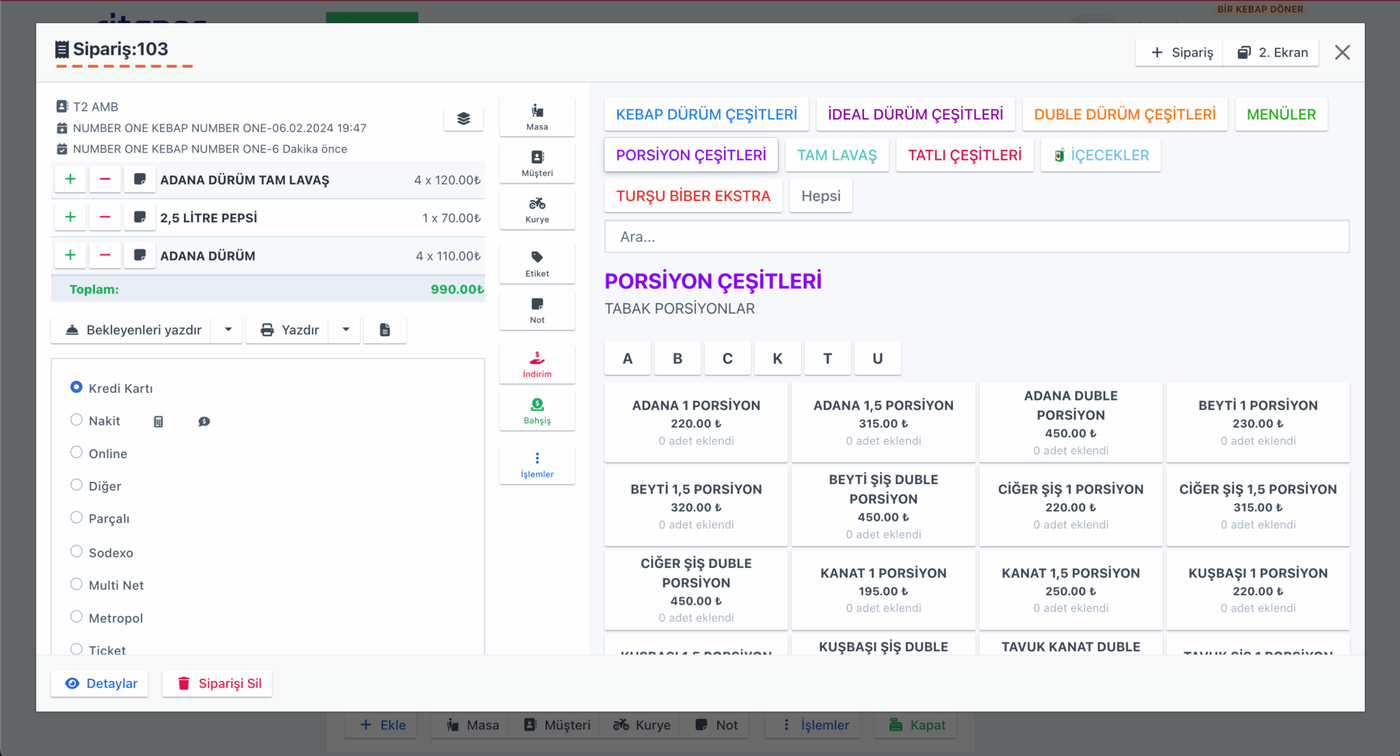
Task: Select the Sodexo payment radio button
Action: click(76, 551)
